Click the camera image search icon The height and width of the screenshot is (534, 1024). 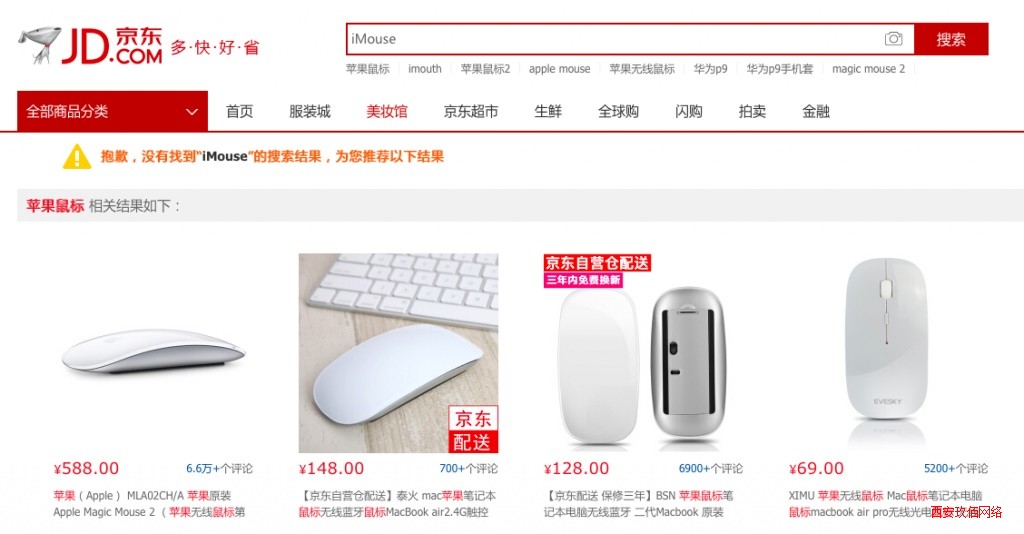[893, 39]
